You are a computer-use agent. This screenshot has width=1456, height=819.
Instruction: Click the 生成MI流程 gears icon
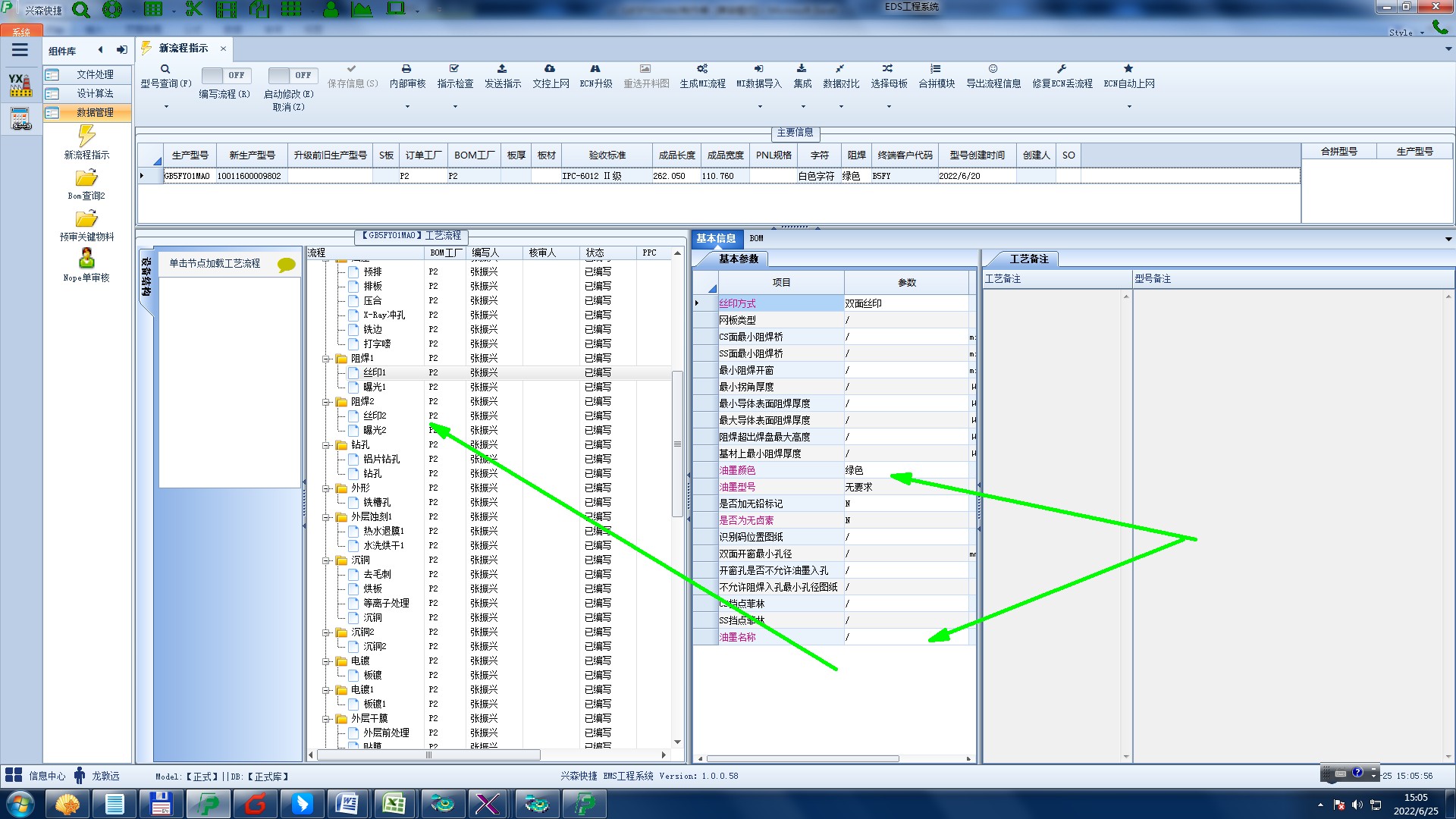702,69
